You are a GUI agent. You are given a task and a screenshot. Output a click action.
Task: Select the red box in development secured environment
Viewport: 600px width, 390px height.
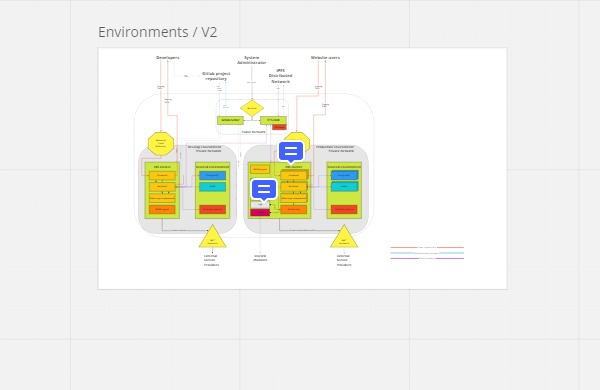[x=212, y=209]
